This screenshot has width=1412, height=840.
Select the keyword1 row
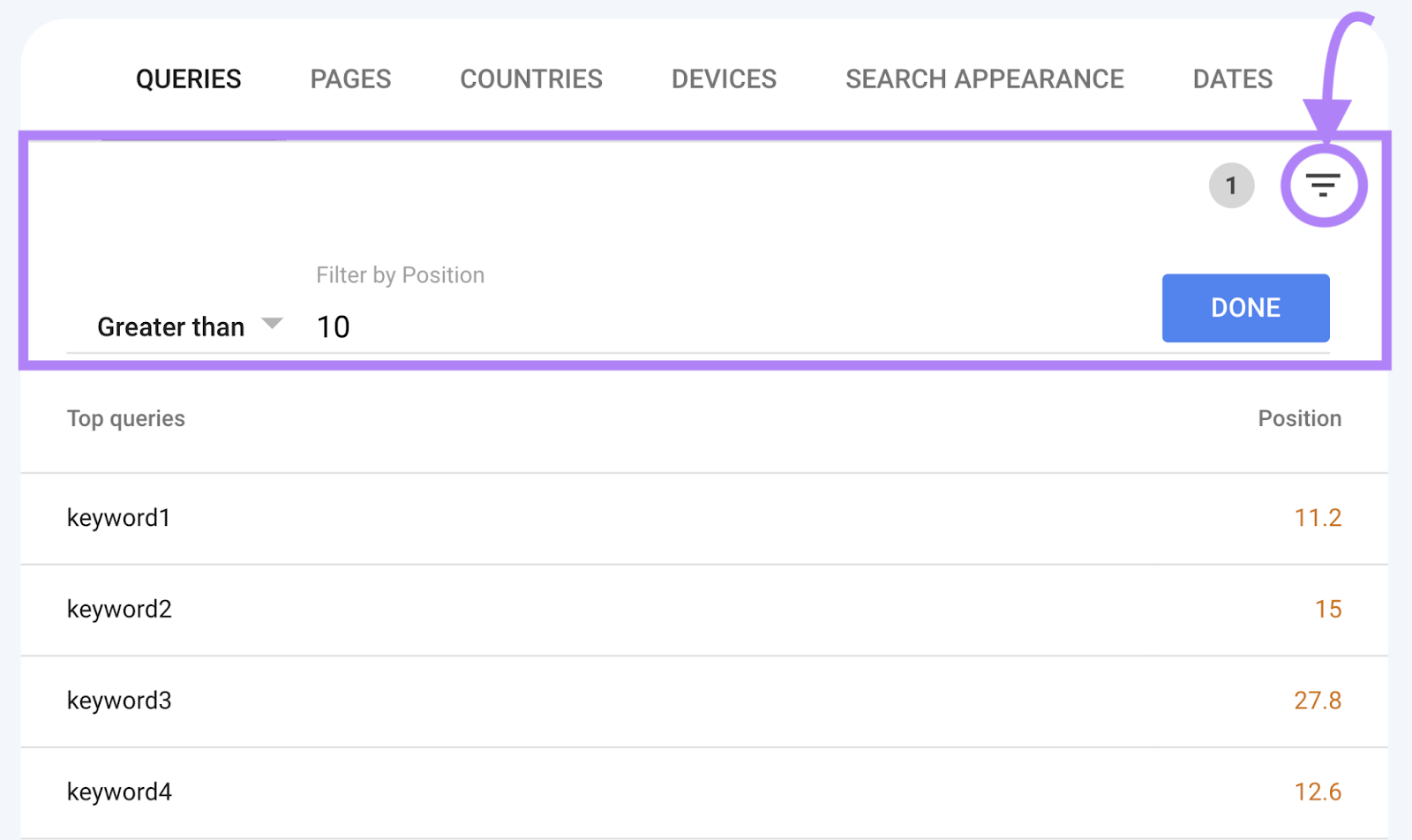pyautogui.click(x=118, y=518)
